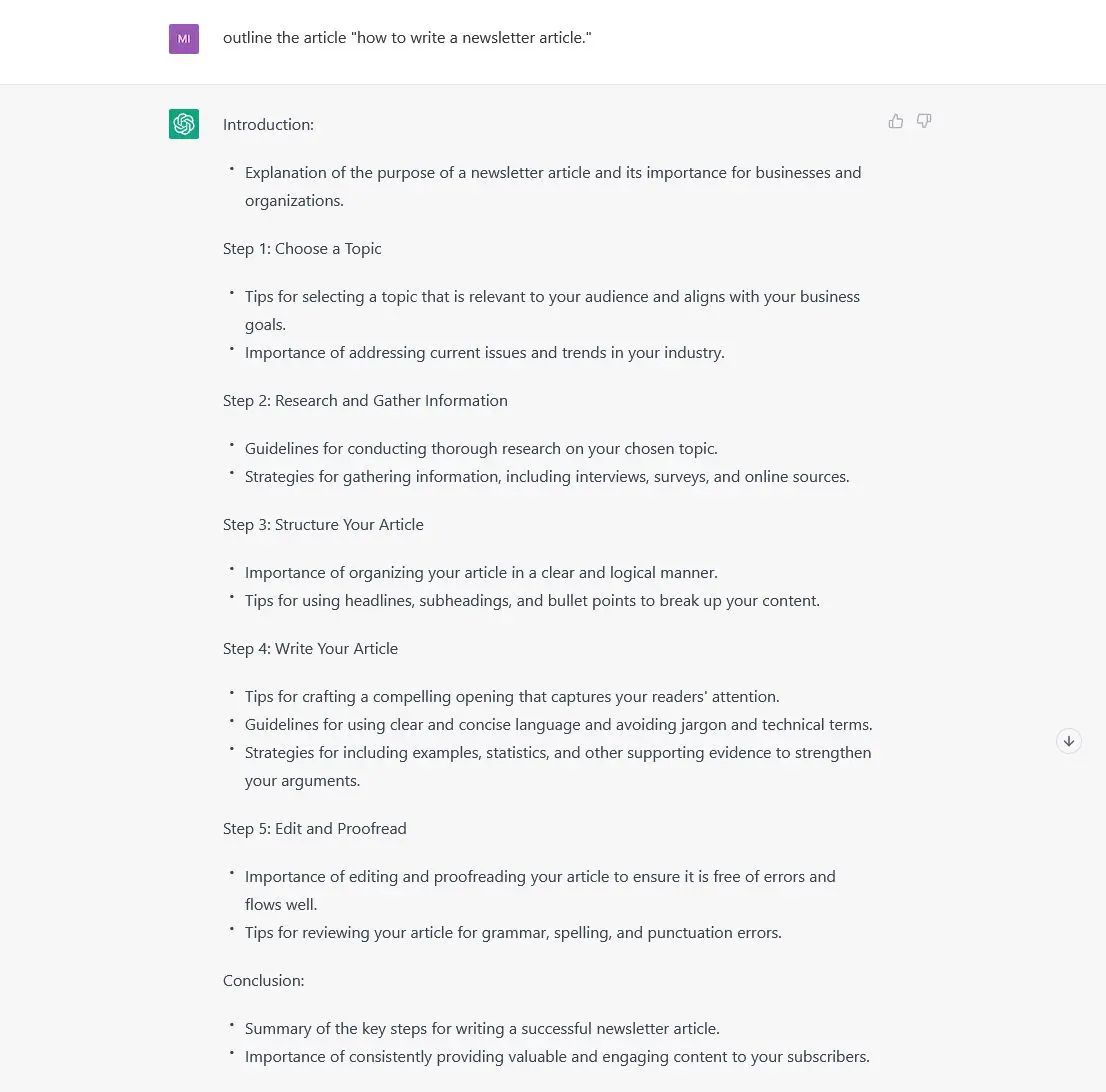The height and width of the screenshot is (1092, 1106).
Task: Click the "Introduction:" heading
Action: (268, 124)
